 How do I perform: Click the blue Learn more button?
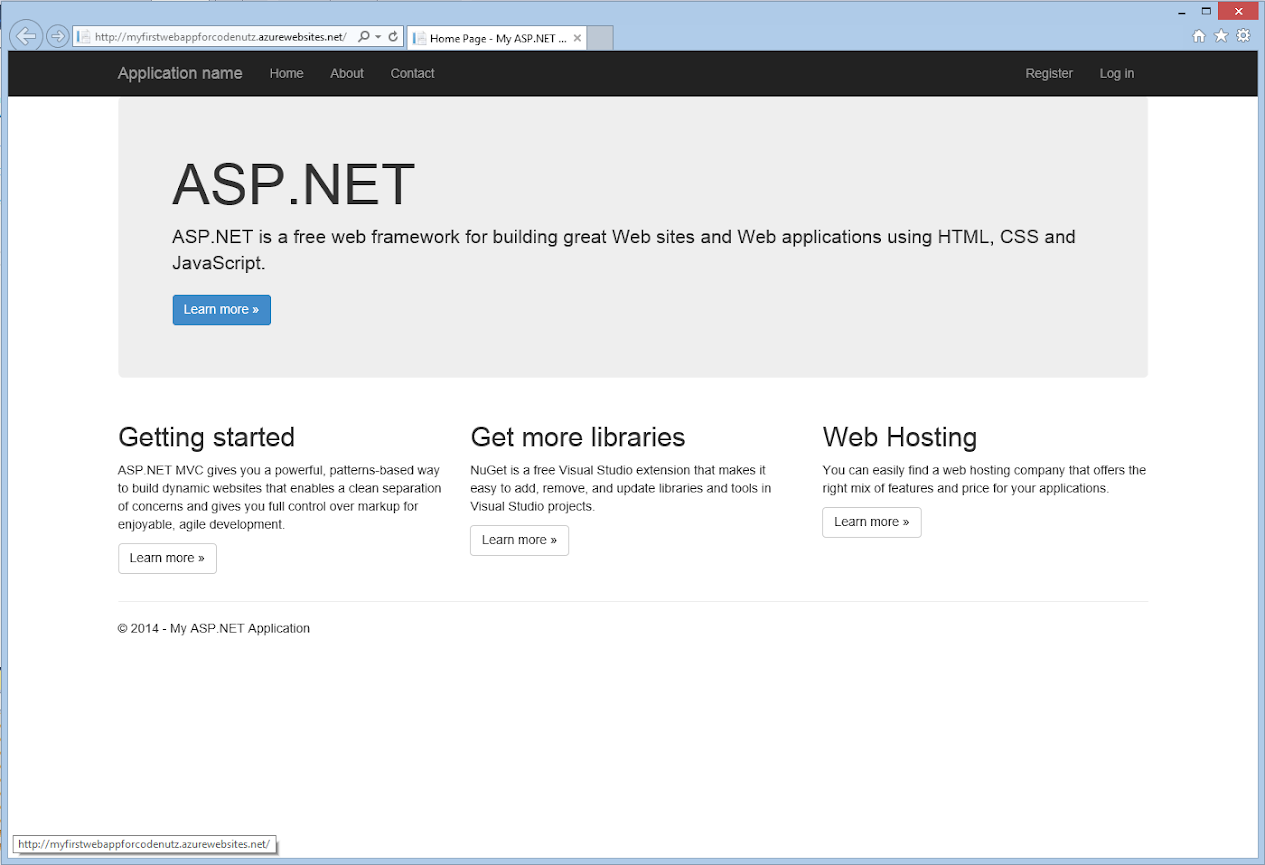[221, 310]
